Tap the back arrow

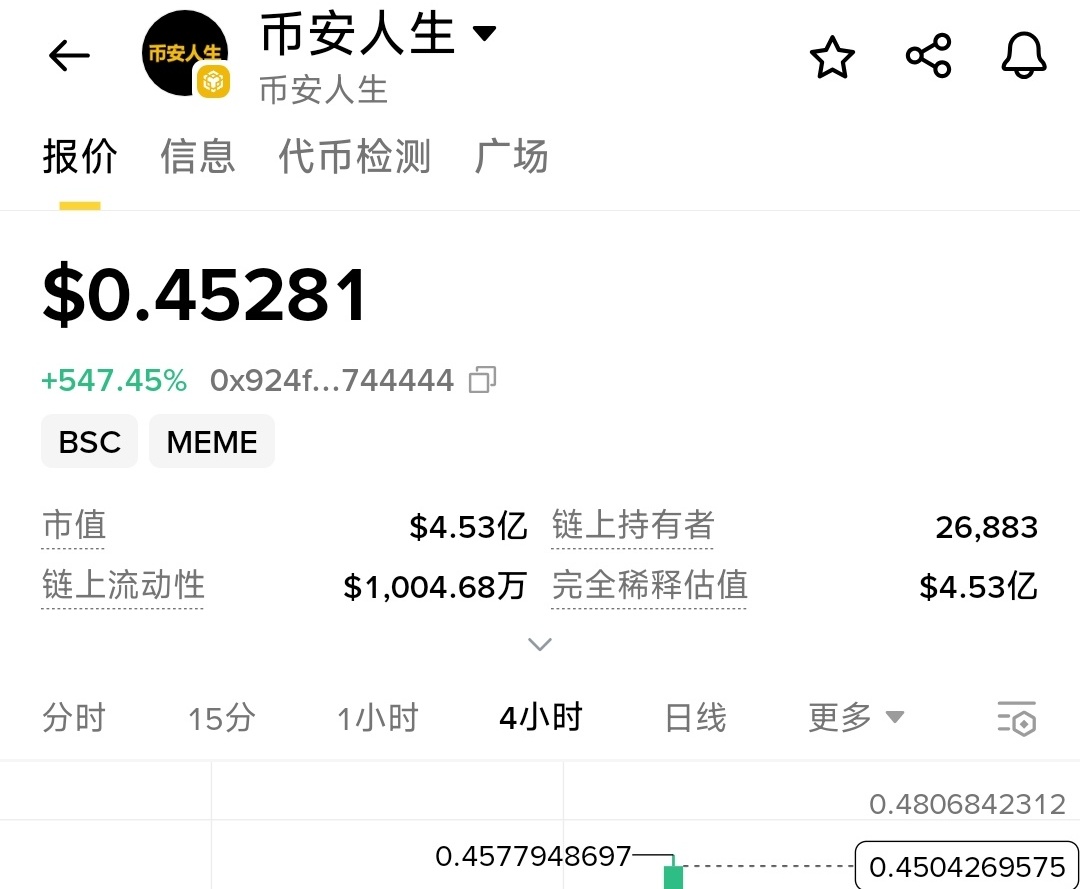click(69, 56)
